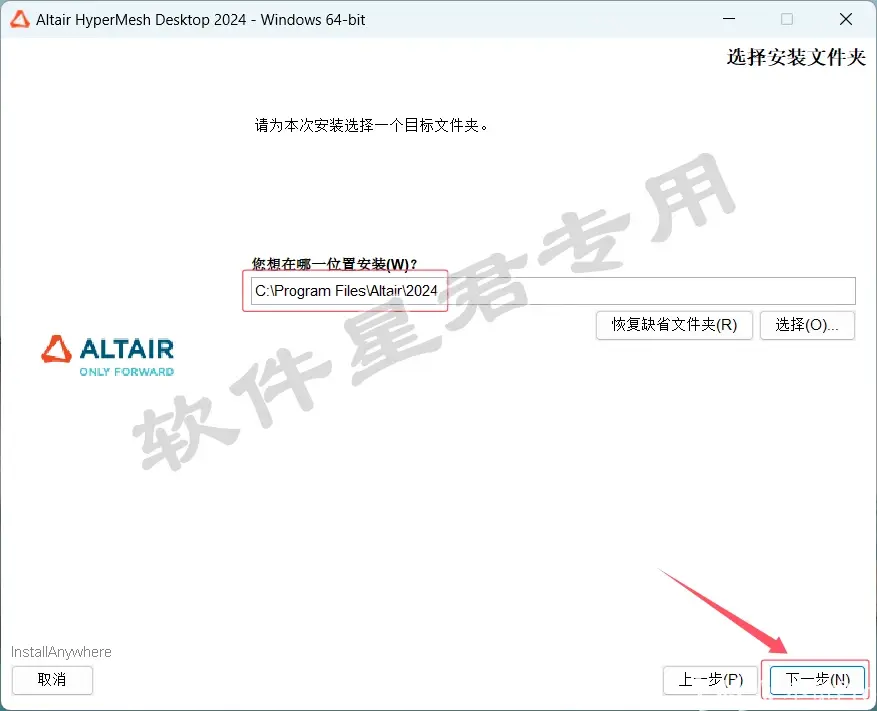Image resolution: width=877 pixels, height=711 pixels.
Task: Click the ONLY FORWARD tagline below the logo
Action: 126,372
